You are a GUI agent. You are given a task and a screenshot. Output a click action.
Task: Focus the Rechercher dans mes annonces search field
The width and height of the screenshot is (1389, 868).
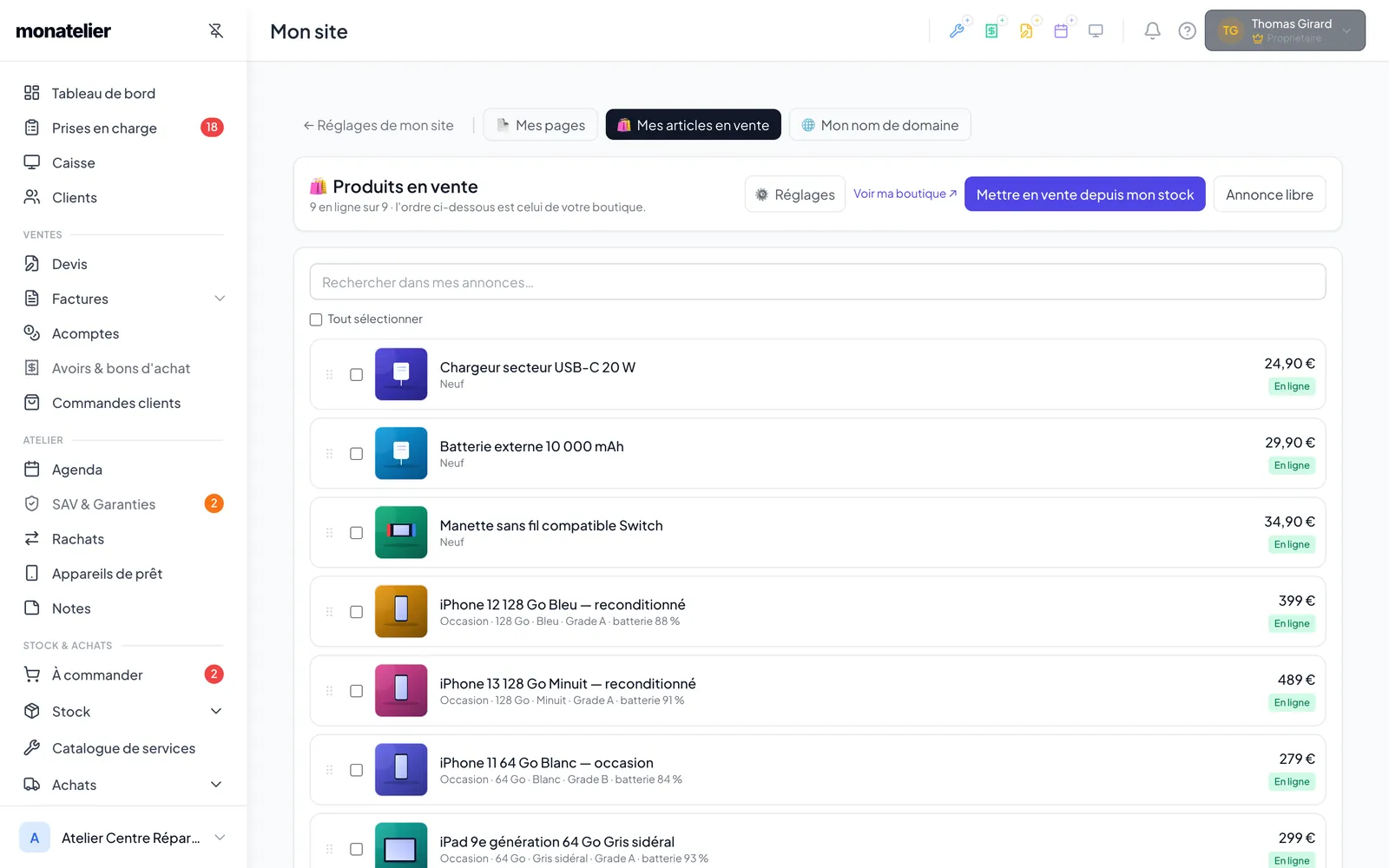pos(818,282)
